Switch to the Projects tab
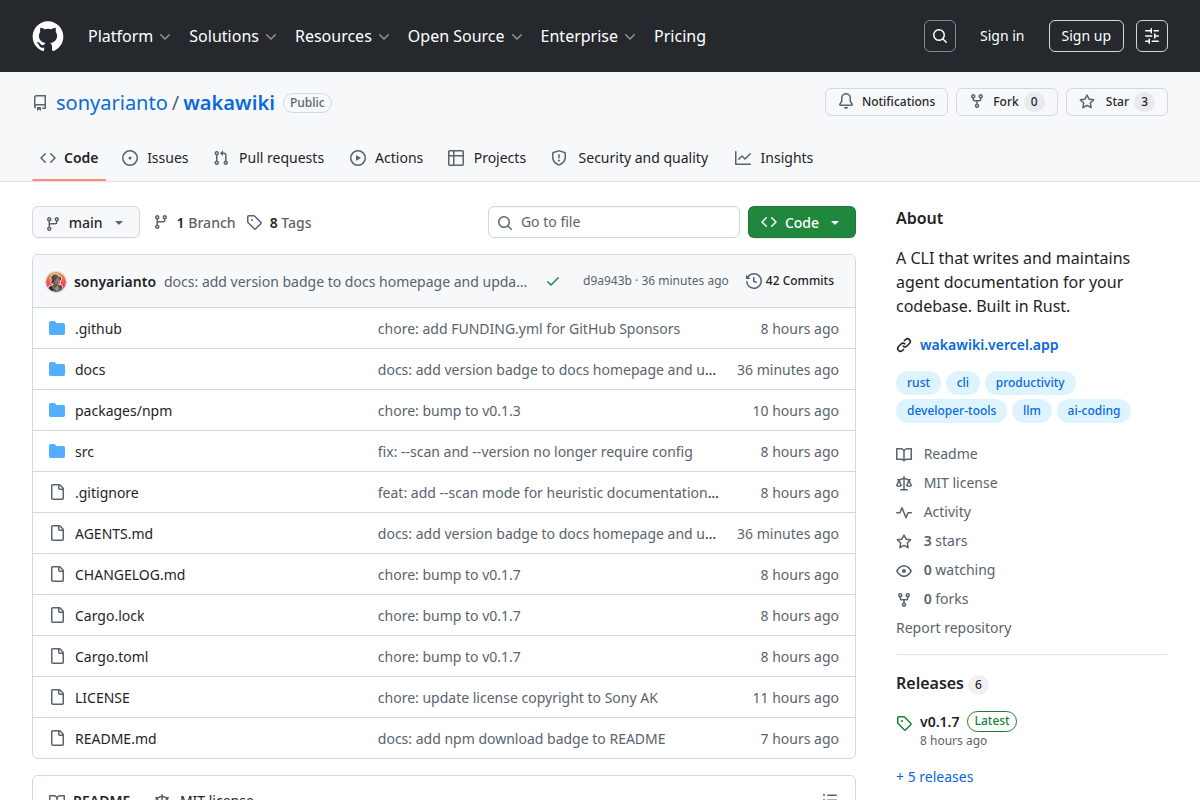The image size is (1200, 800). [x=487, y=158]
